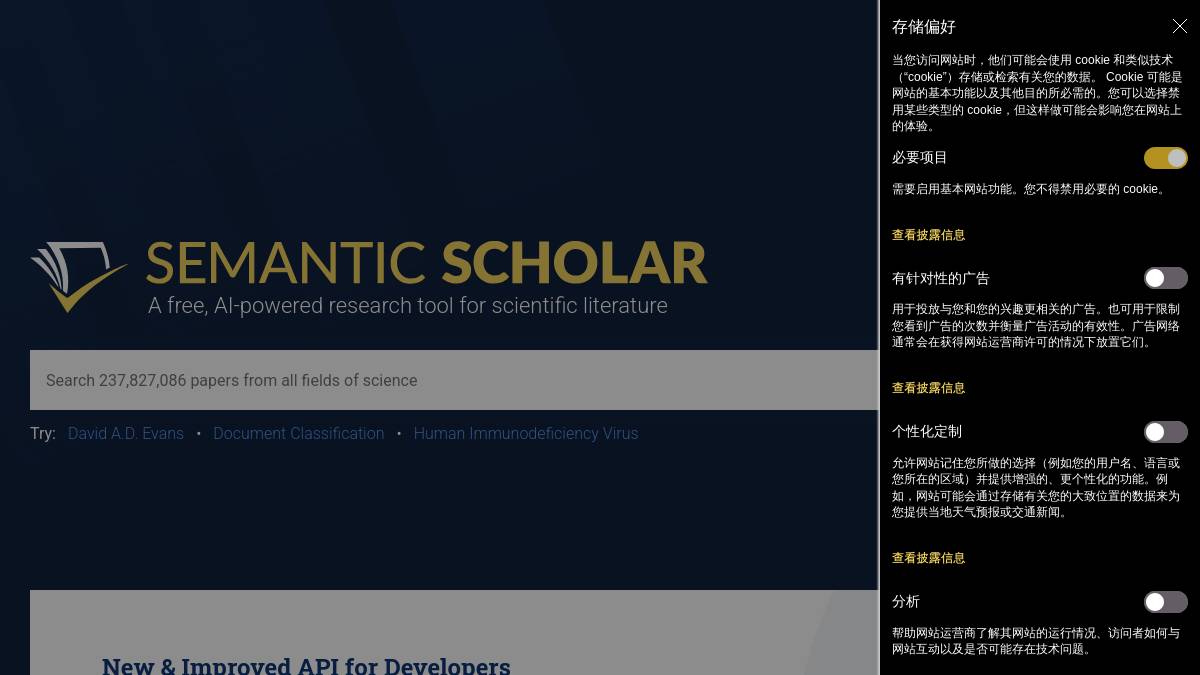Click the SEMANTIC SCHOLAR wordmark text
Screen dimensions: 1200x675
tap(427, 263)
